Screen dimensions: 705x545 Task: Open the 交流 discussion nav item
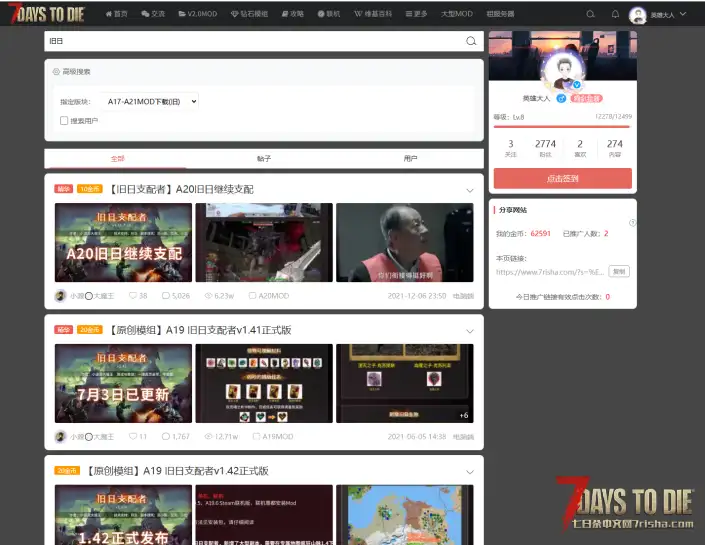[x=153, y=14]
